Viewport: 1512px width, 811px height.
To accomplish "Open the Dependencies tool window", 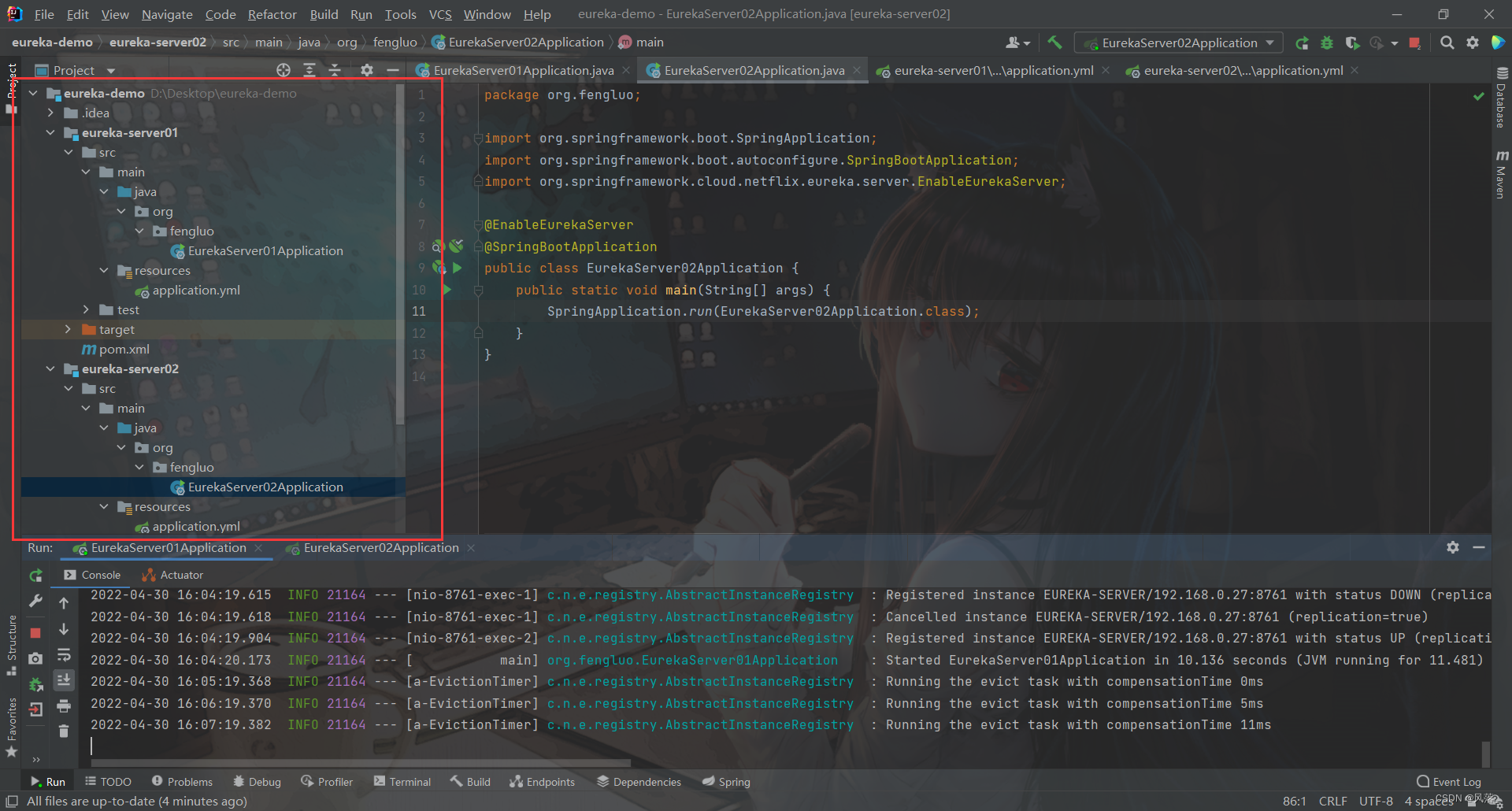I will (x=639, y=782).
